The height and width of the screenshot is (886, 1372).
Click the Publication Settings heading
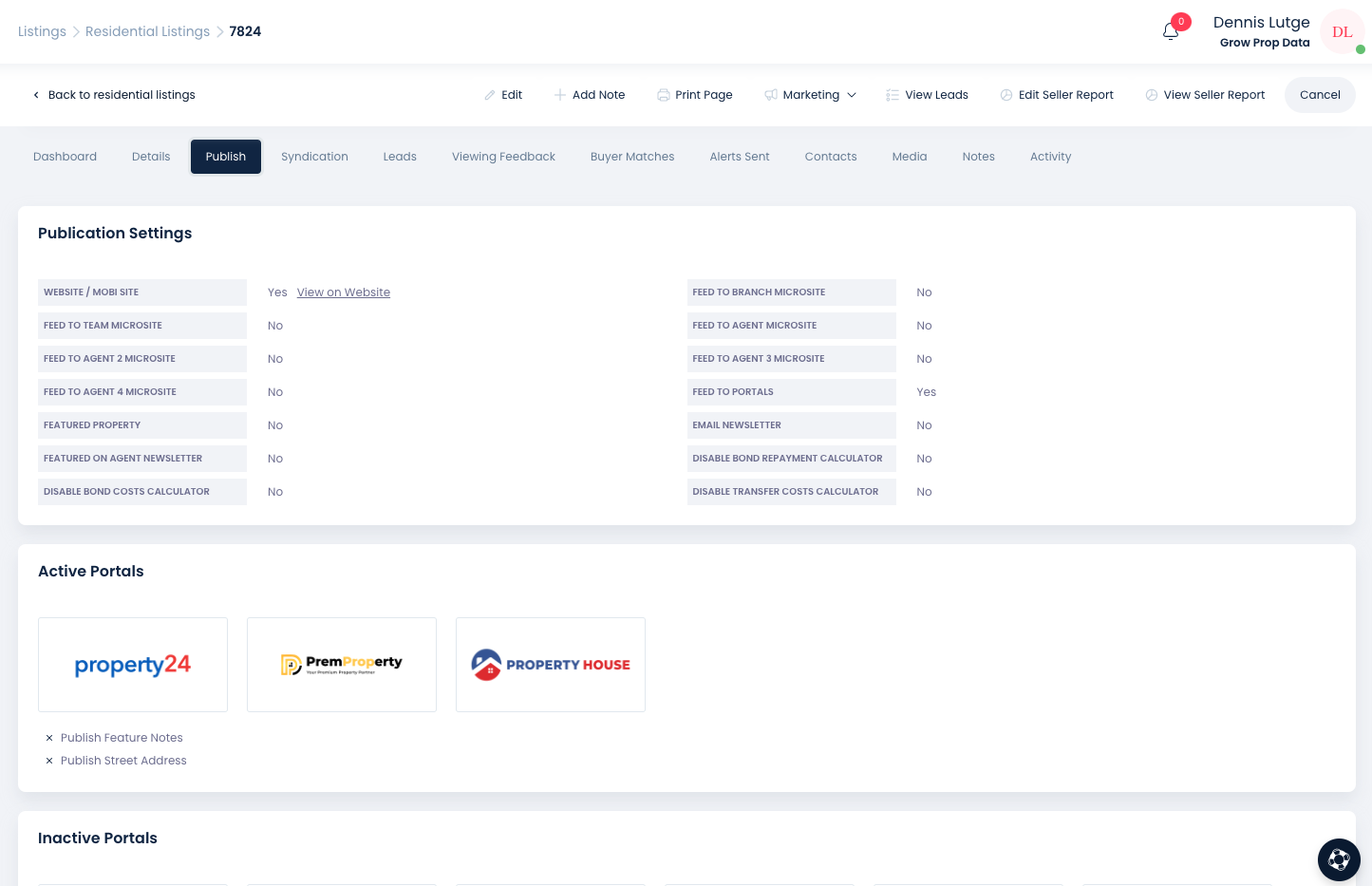coord(115,234)
